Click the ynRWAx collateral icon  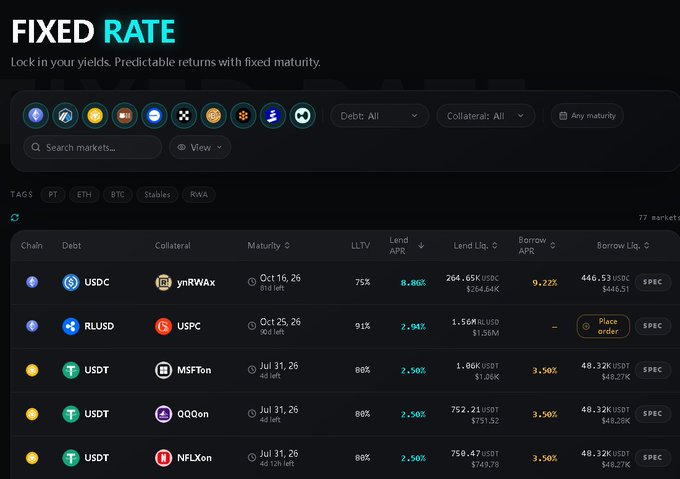163,282
